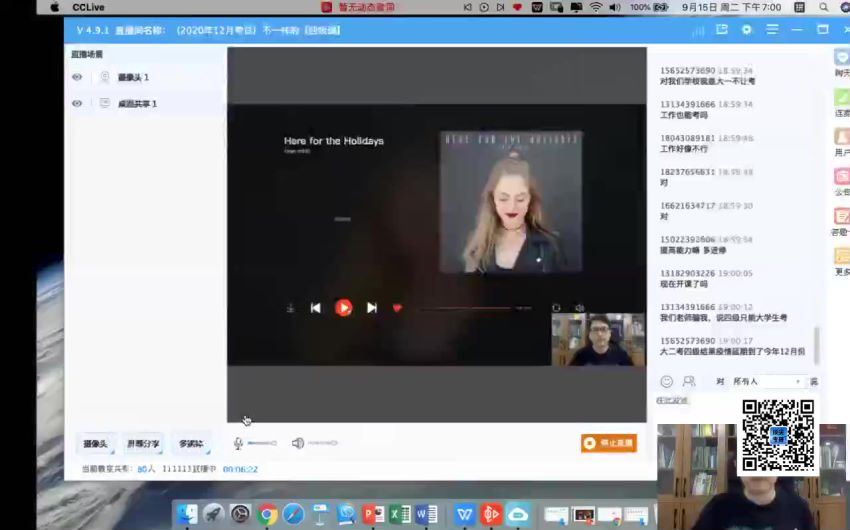Open PowerPoint from the Dock
This screenshot has height=530, width=850.
point(373,514)
